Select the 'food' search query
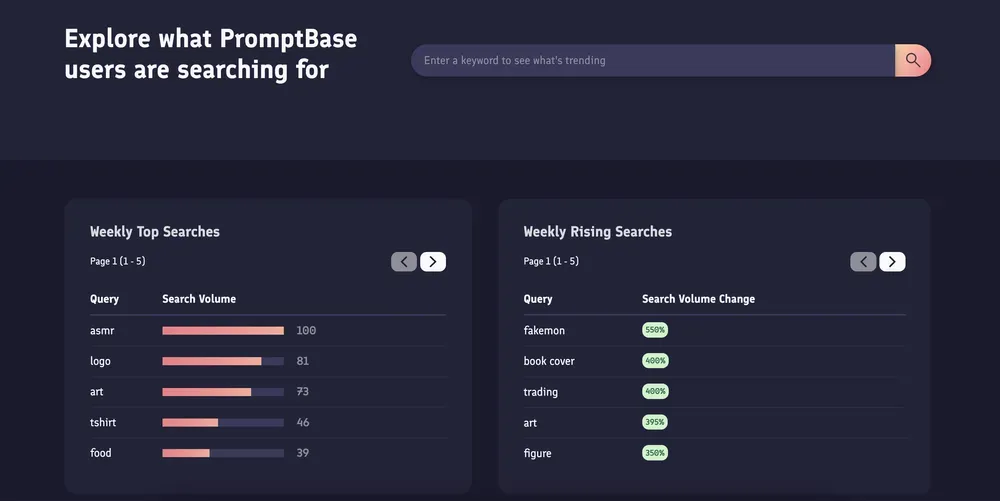 (101, 453)
